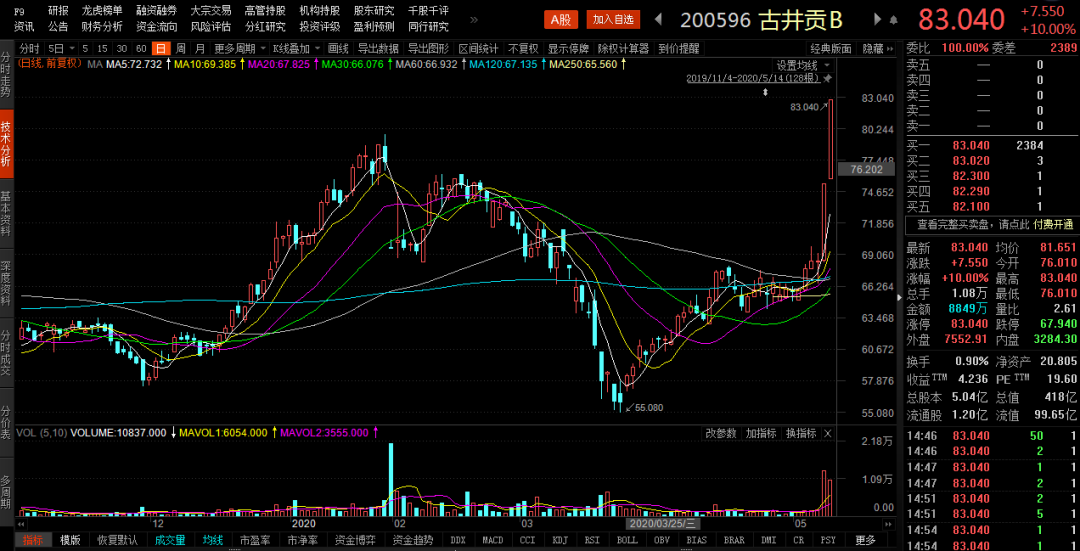Click the alert bell icon beside stock name
This screenshot has height=551, width=1080.
click(894, 19)
